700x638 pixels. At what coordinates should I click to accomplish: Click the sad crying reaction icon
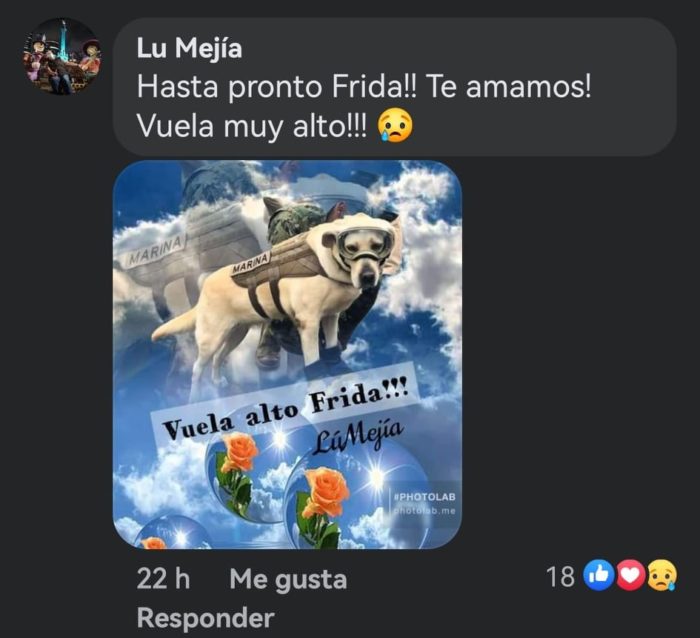point(662,576)
